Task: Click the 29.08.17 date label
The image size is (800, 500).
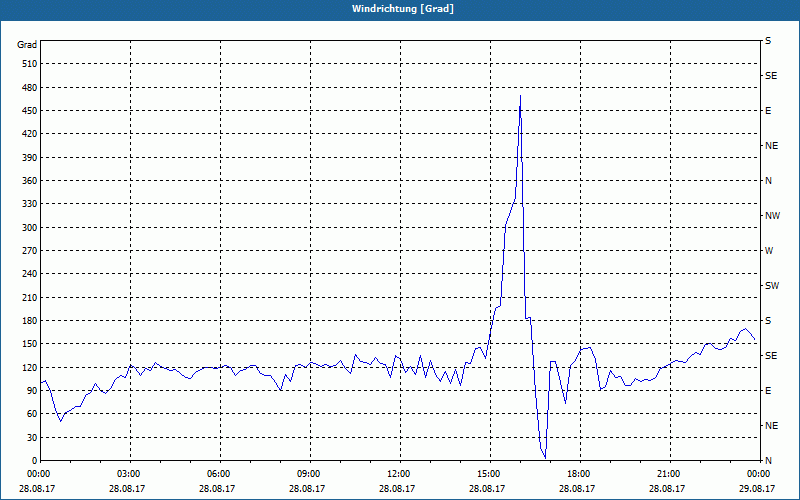Action: (x=757, y=488)
